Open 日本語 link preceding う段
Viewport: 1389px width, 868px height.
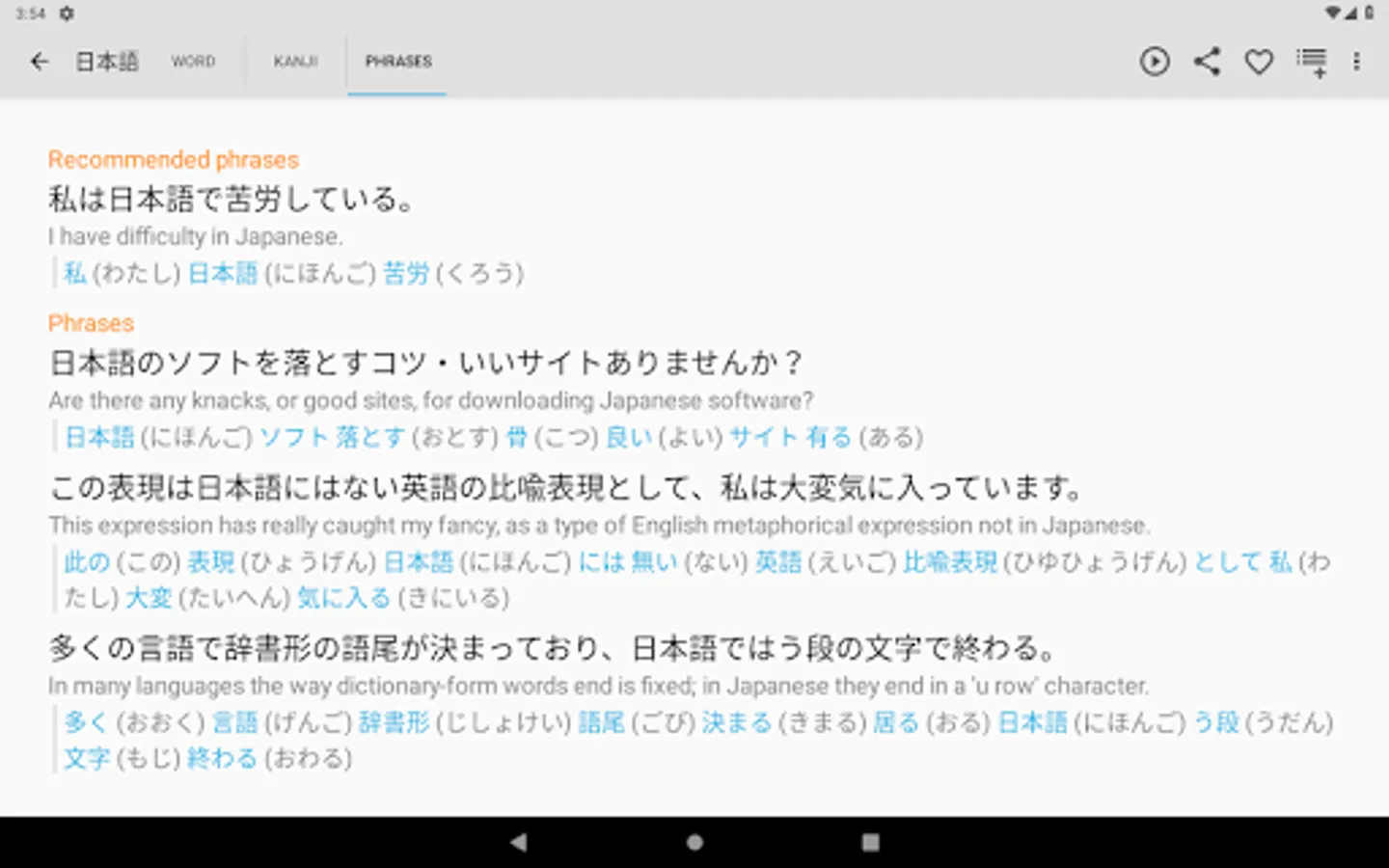click(x=1032, y=722)
